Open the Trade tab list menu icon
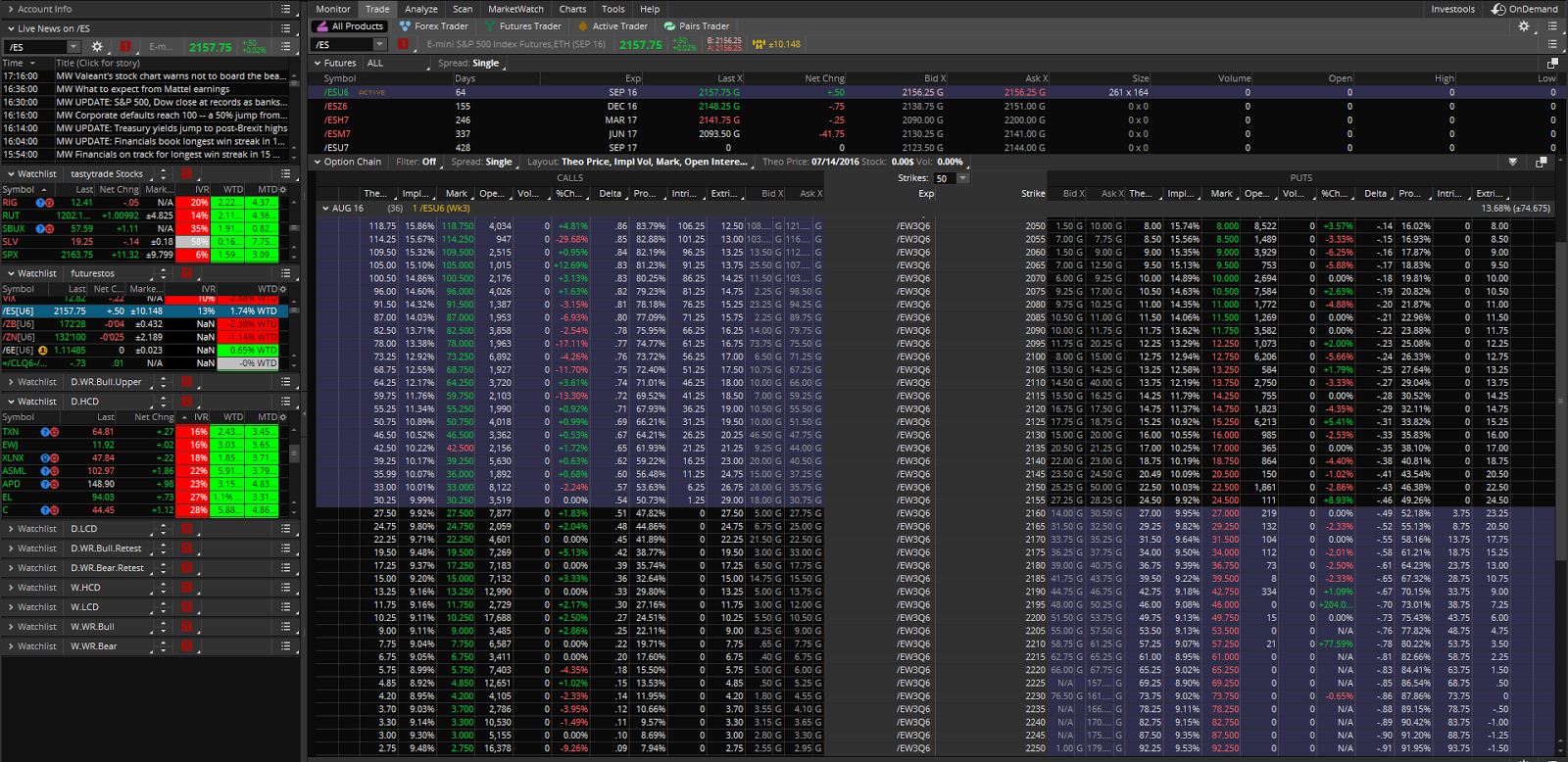Image resolution: width=1568 pixels, height=762 pixels. click(1552, 26)
